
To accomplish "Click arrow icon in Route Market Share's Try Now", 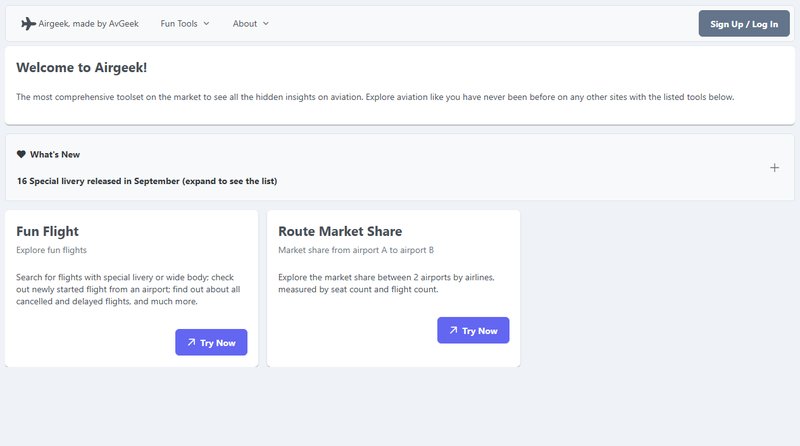I will click(453, 330).
